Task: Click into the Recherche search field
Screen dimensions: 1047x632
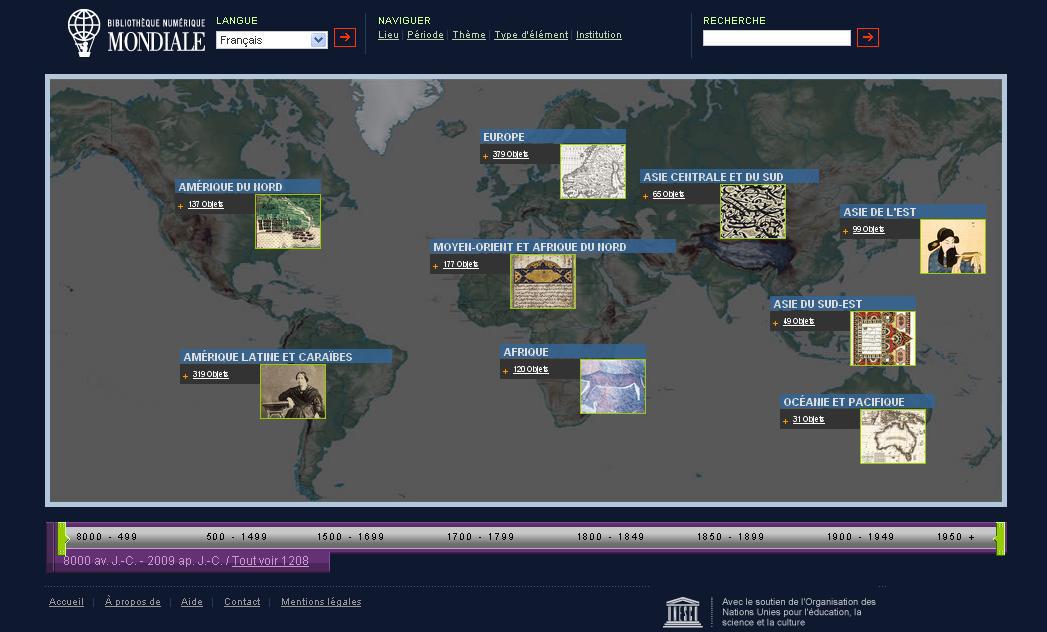Action: [777, 38]
